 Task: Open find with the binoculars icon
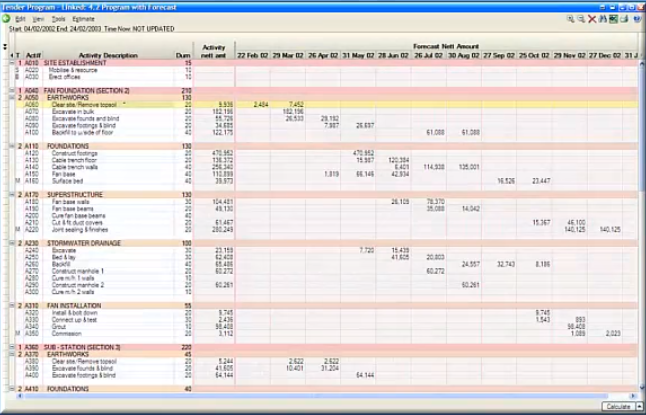[602, 18]
